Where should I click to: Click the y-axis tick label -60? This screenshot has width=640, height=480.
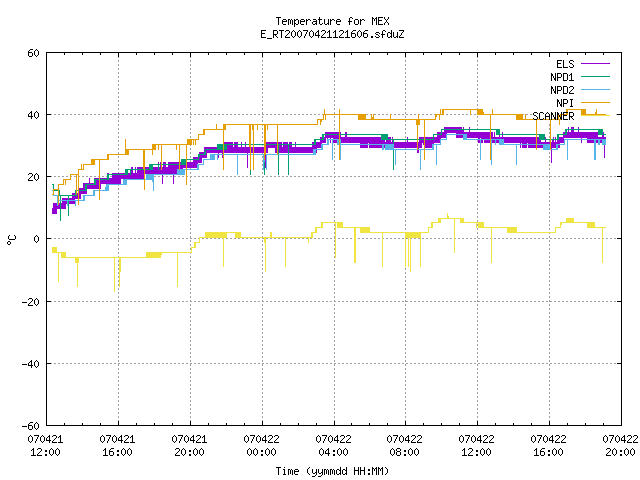[31, 426]
